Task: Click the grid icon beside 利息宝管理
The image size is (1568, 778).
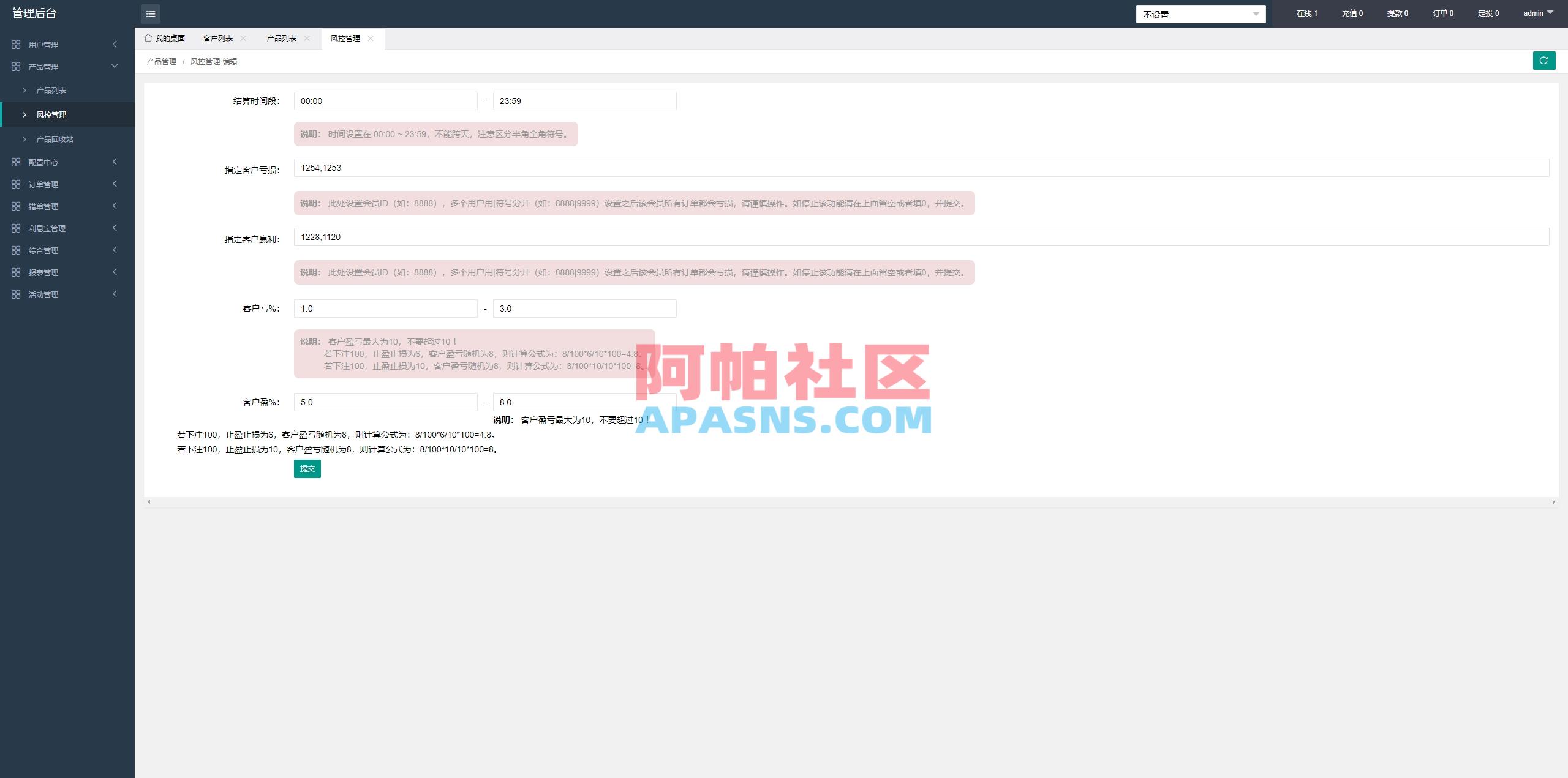Action: tap(16, 228)
